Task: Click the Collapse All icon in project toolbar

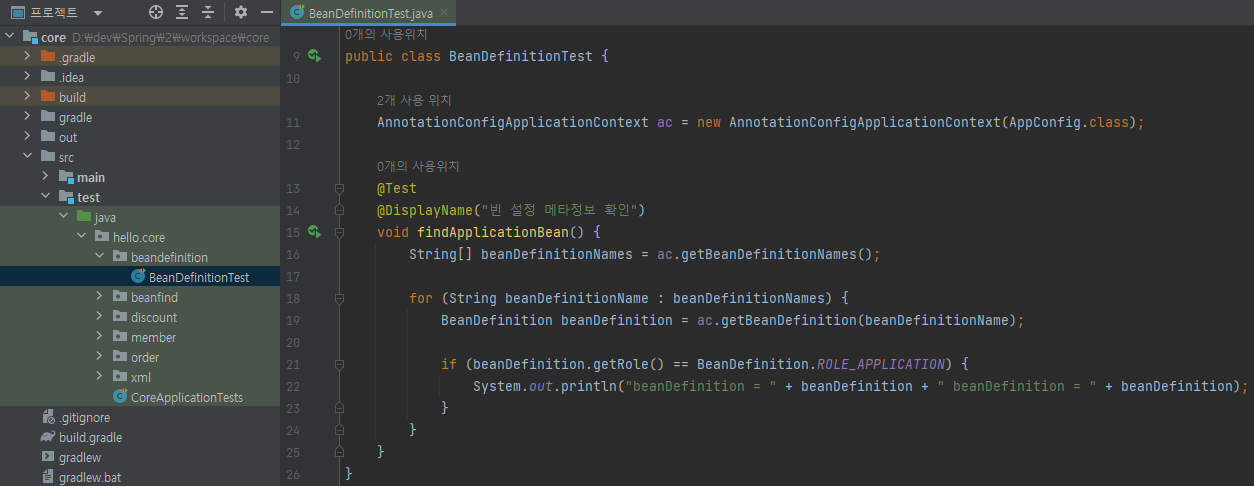Action: pyautogui.click(x=208, y=13)
